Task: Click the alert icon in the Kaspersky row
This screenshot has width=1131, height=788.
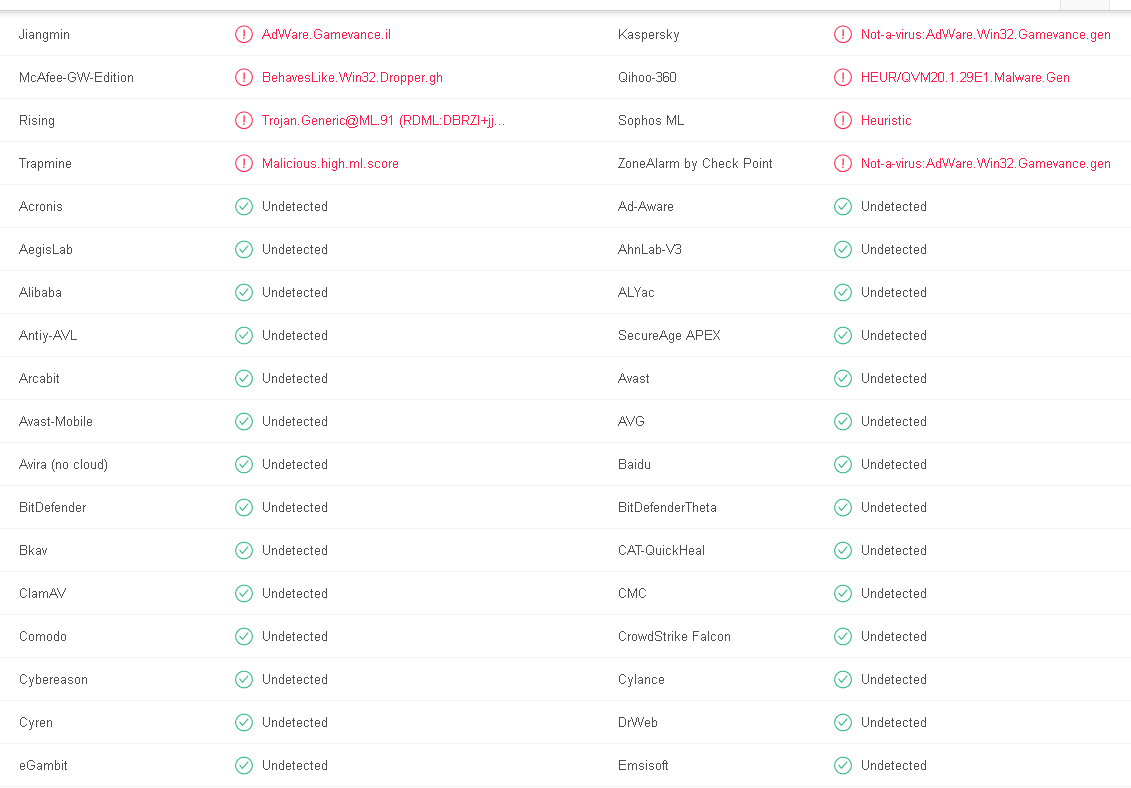Action: tap(842, 34)
